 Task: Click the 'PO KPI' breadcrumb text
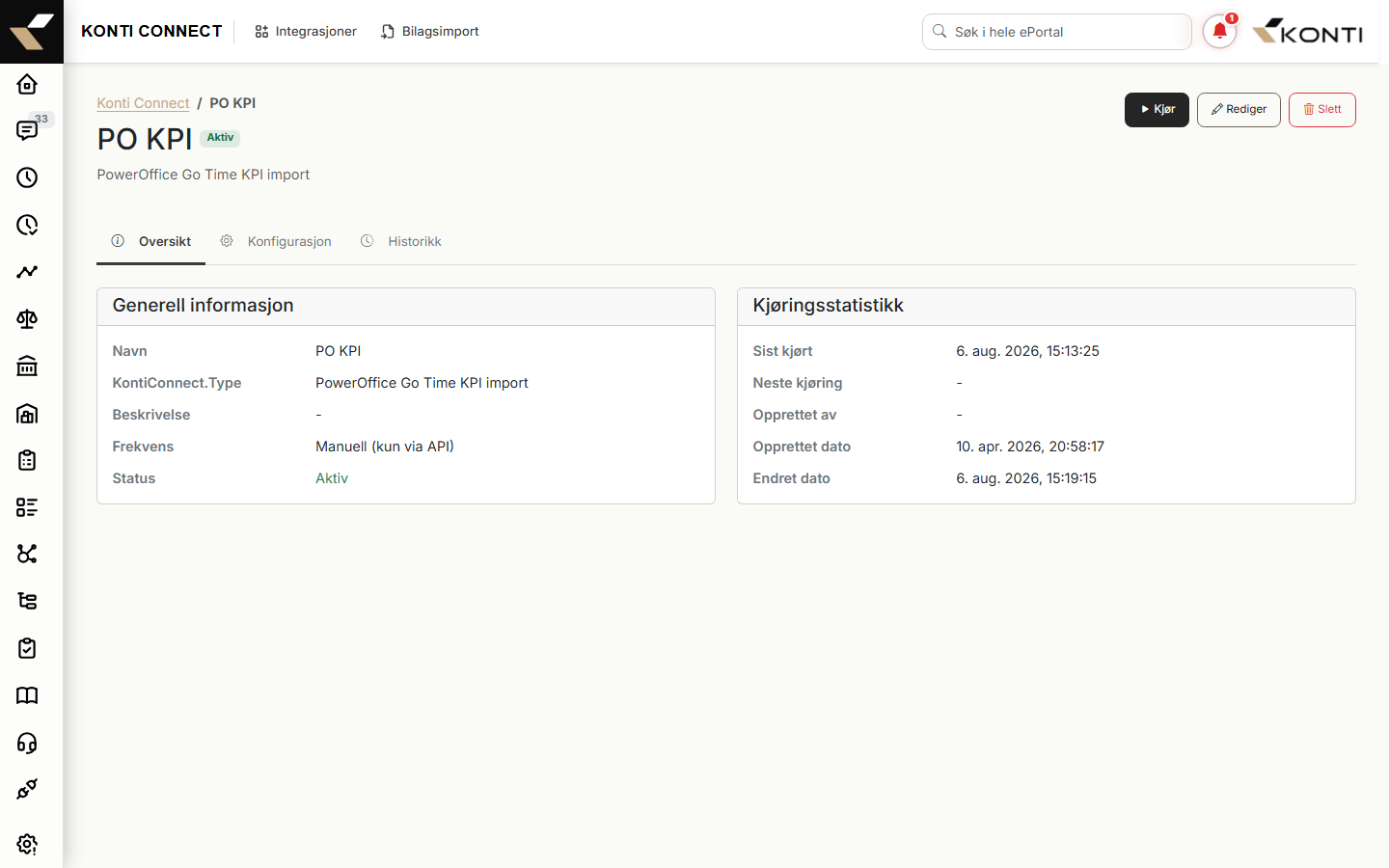click(x=232, y=103)
